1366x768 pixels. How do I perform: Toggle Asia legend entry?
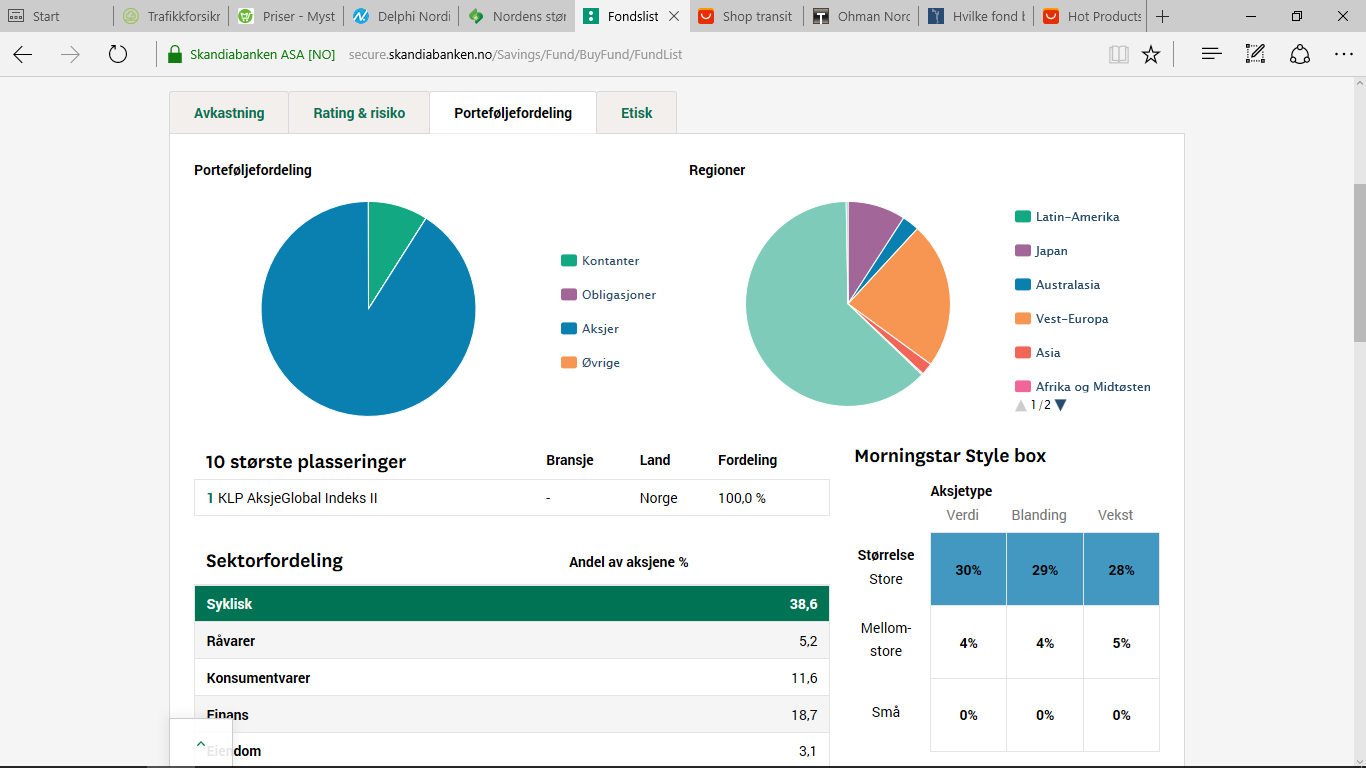[1038, 353]
